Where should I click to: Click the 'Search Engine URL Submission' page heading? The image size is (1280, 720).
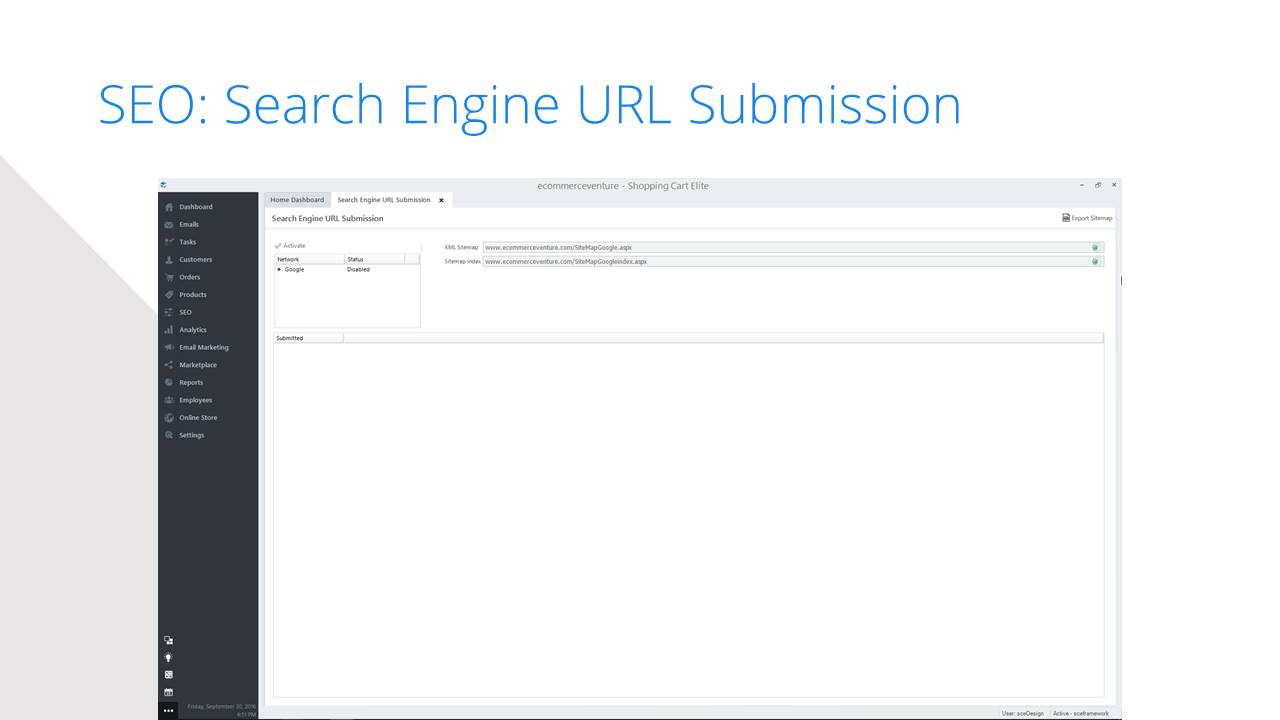(x=327, y=218)
